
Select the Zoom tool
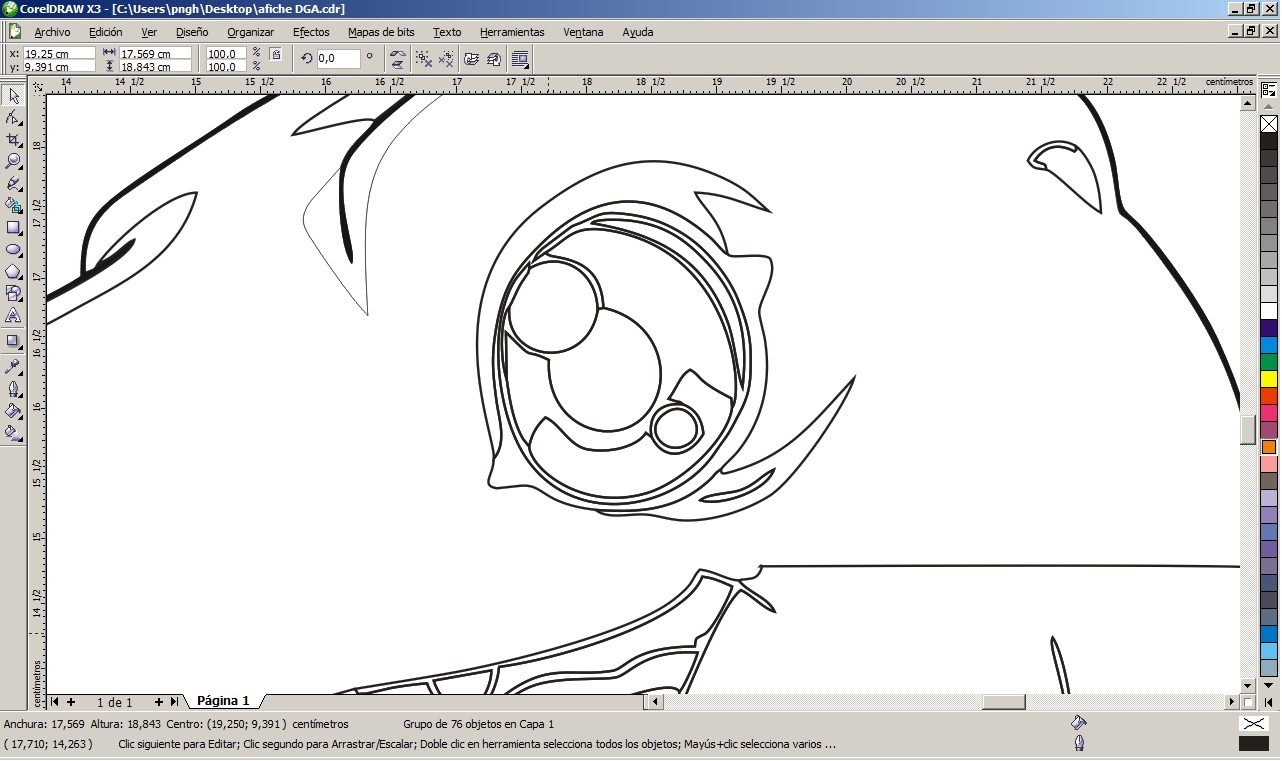pos(14,161)
